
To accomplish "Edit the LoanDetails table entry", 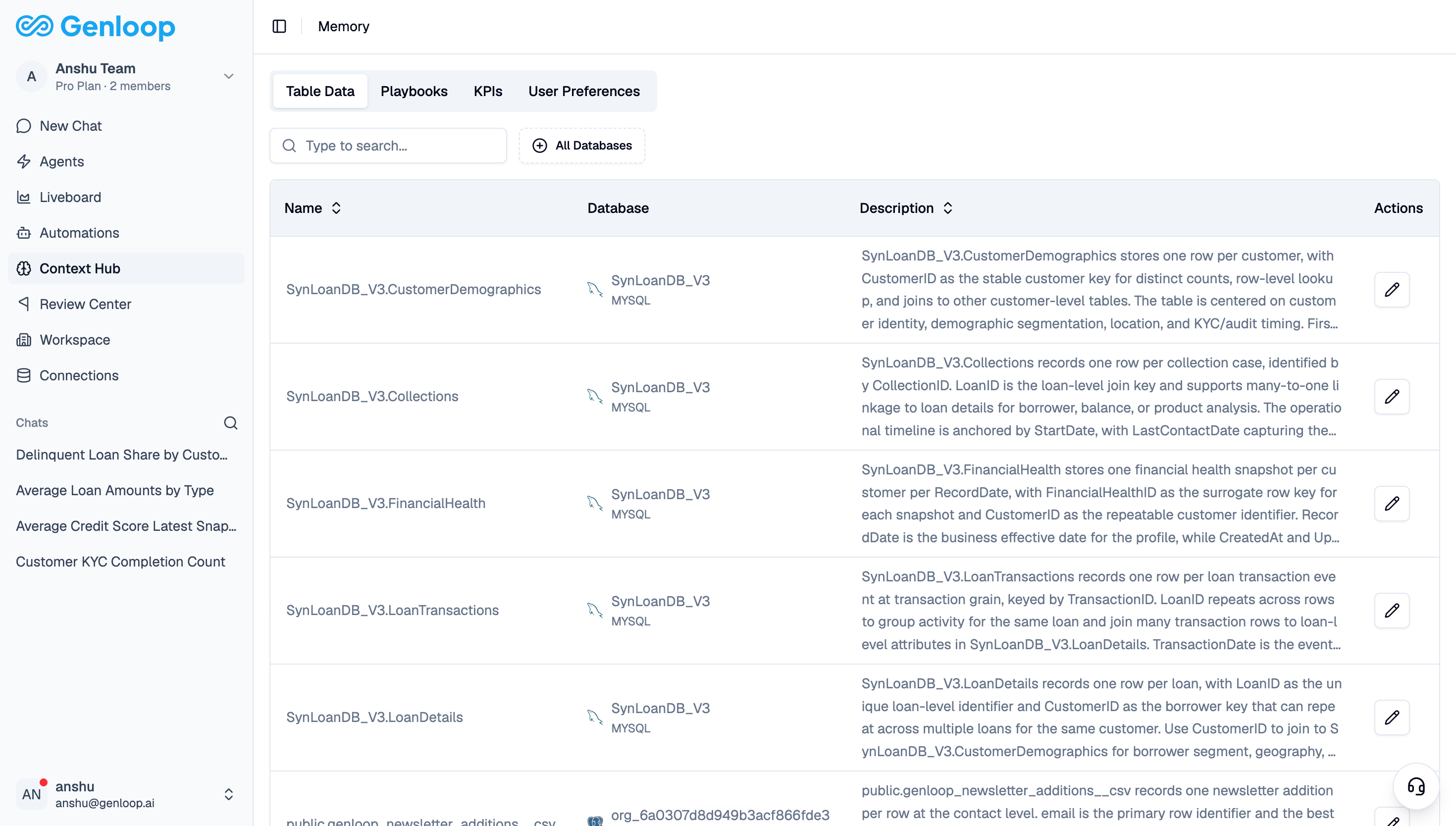I will click(x=1391, y=718).
